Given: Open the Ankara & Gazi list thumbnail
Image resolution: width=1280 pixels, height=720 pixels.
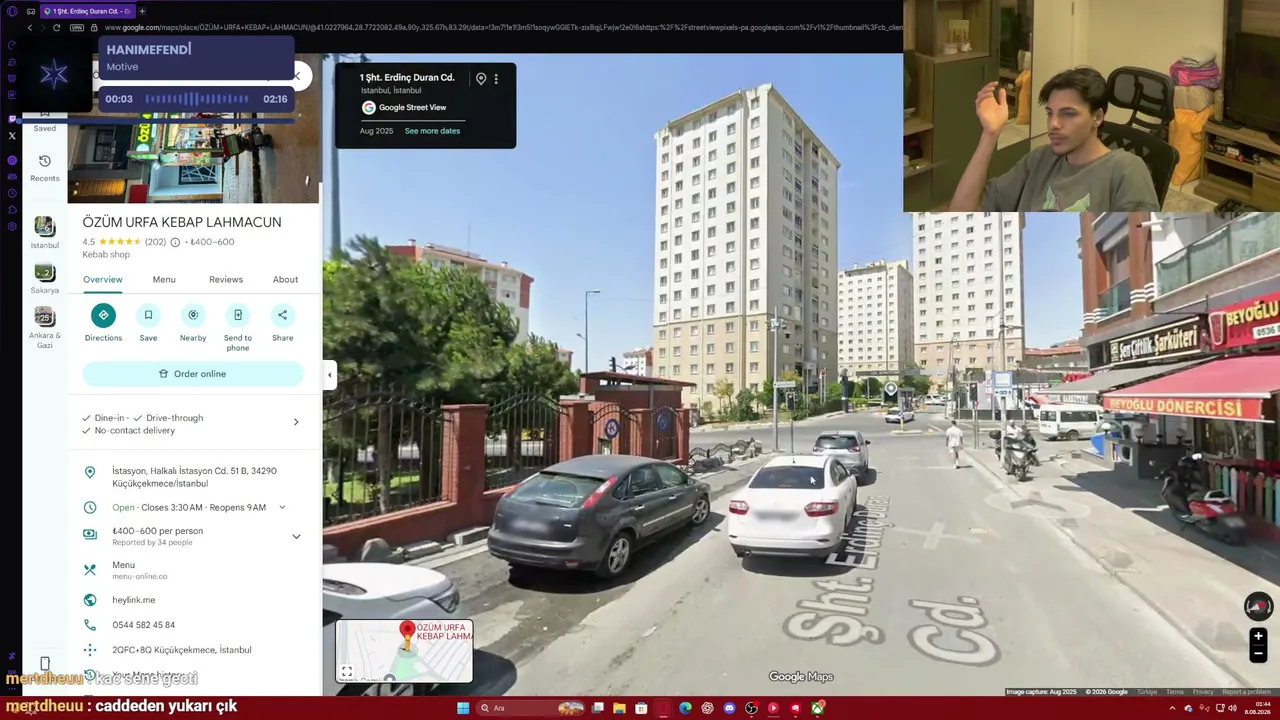Looking at the screenshot, I should (x=44, y=317).
